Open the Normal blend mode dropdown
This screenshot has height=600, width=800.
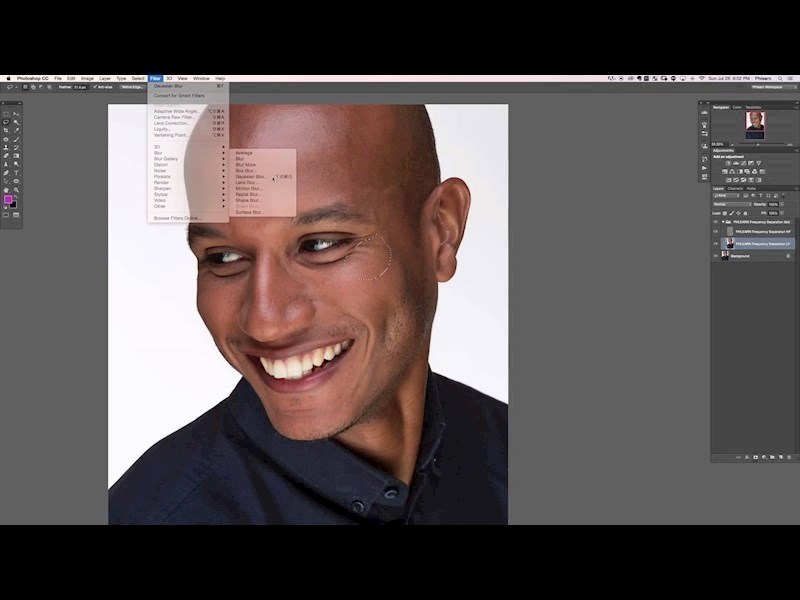pyautogui.click(x=732, y=205)
